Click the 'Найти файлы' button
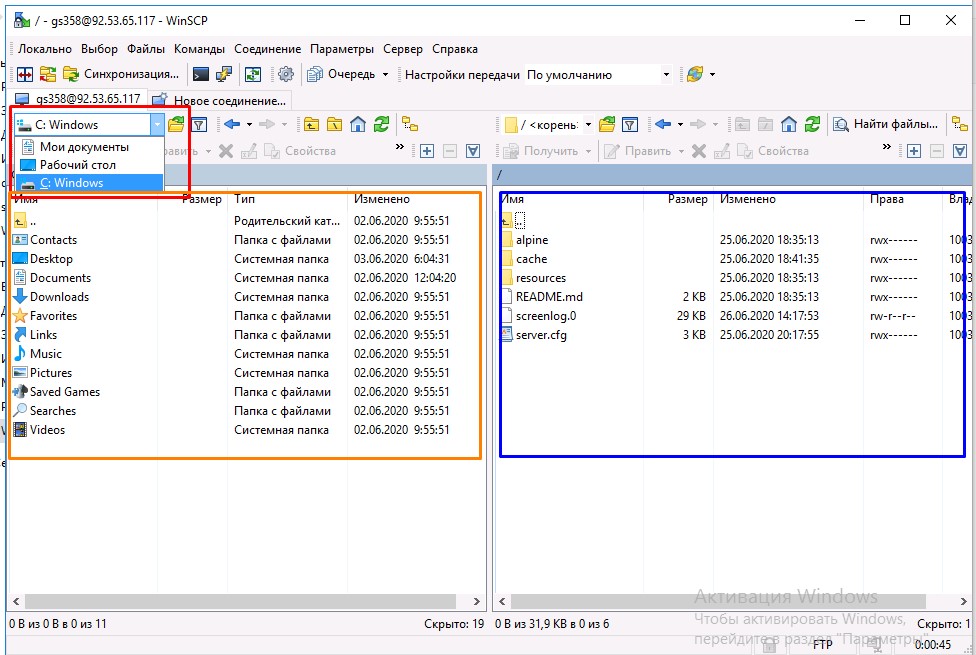Viewport: 976px width, 655px height. coord(887,125)
